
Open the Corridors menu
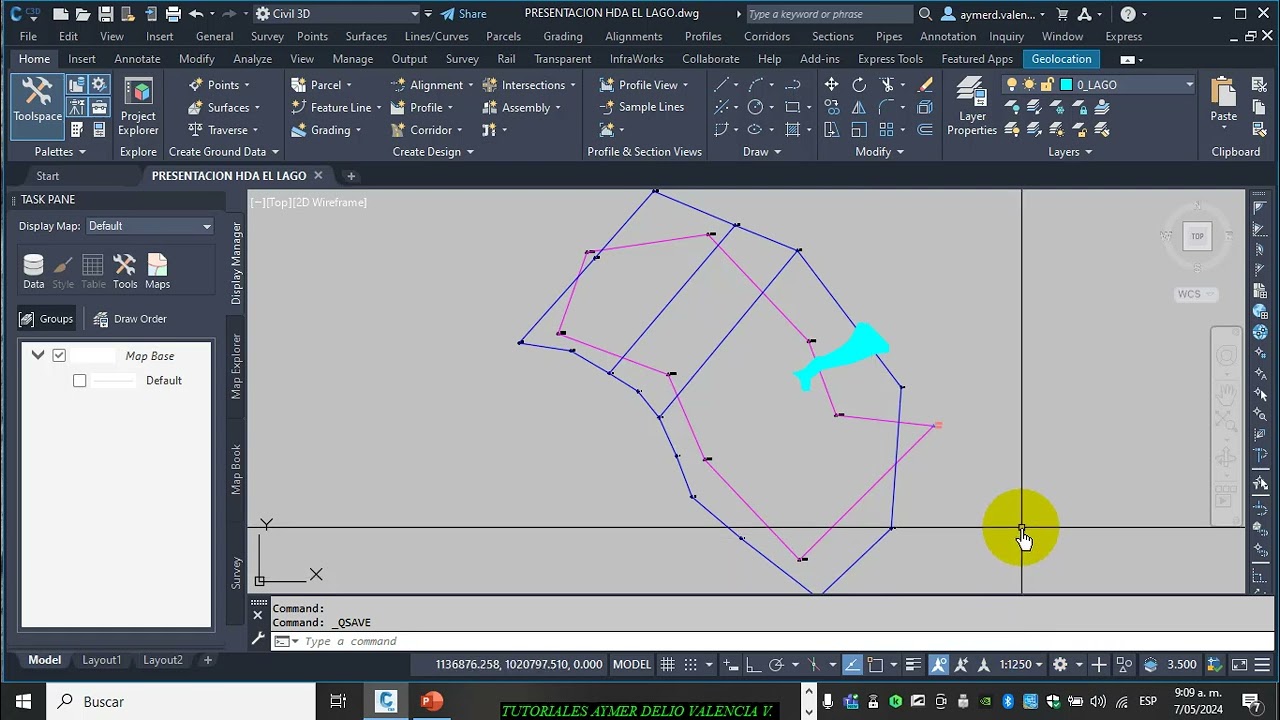coord(767,36)
